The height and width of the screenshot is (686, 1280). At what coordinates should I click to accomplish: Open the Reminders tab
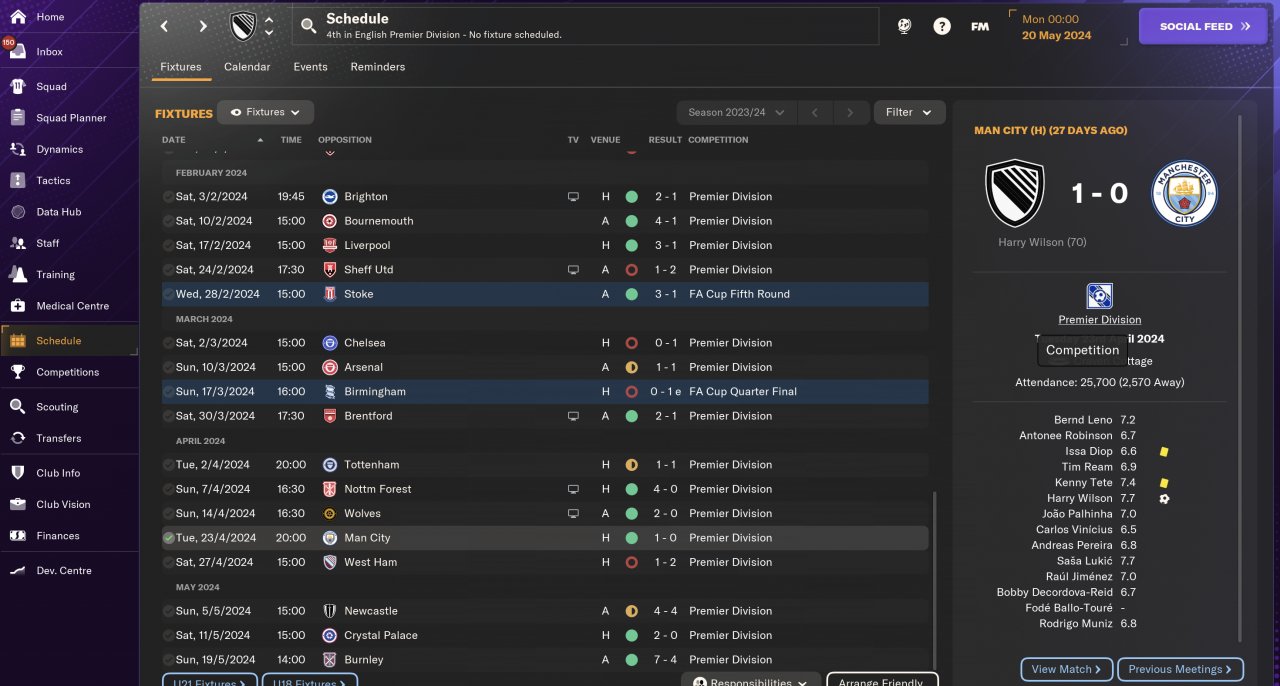[x=377, y=67]
